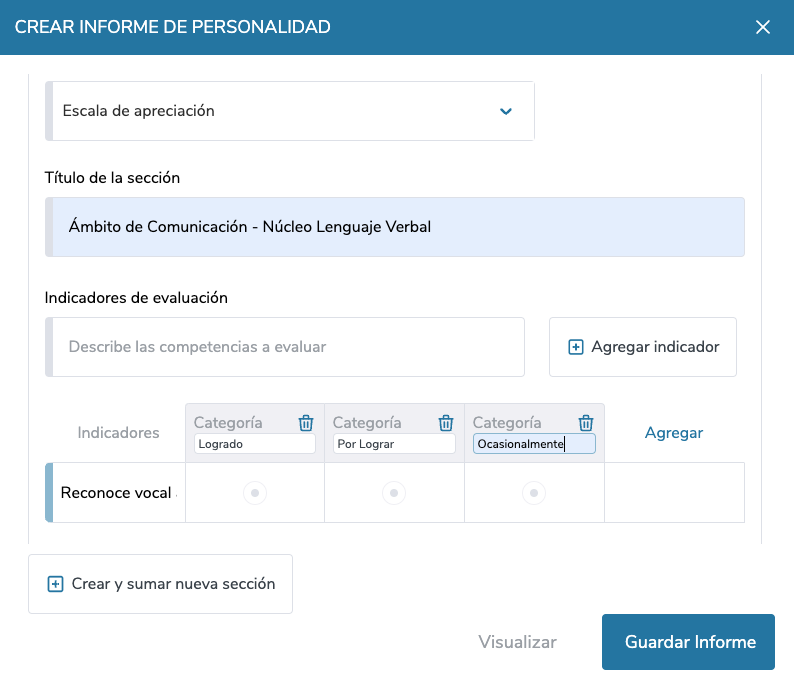Click the Indicadores column header text
794x685 pixels.
click(x=118, y=433)
